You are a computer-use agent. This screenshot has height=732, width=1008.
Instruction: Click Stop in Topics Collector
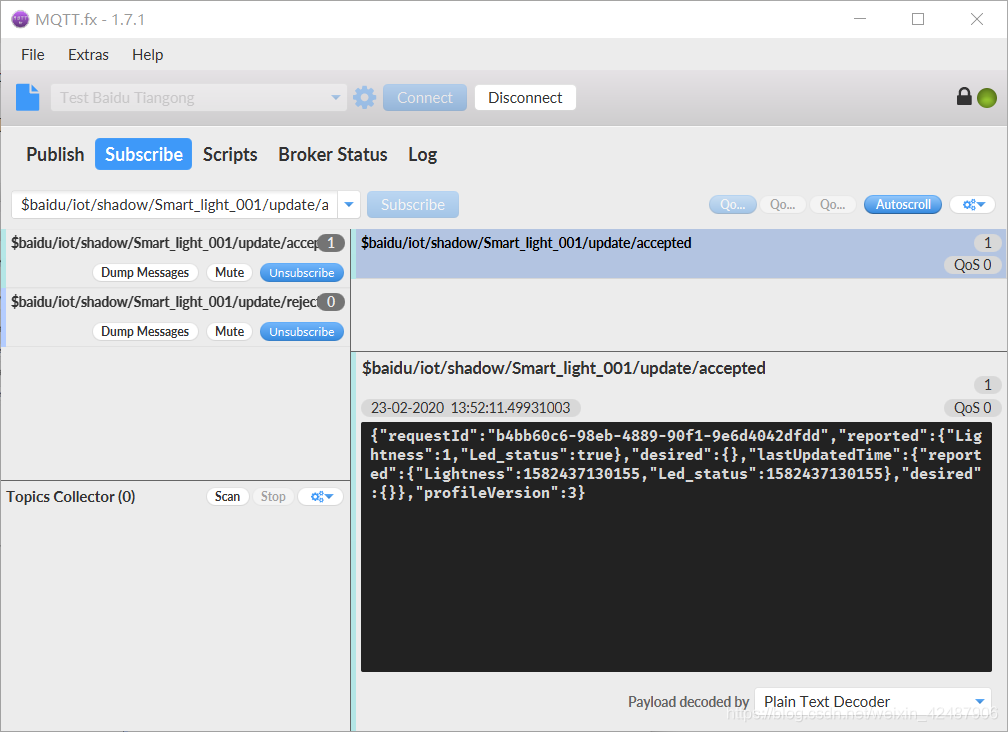pos(273,497)
